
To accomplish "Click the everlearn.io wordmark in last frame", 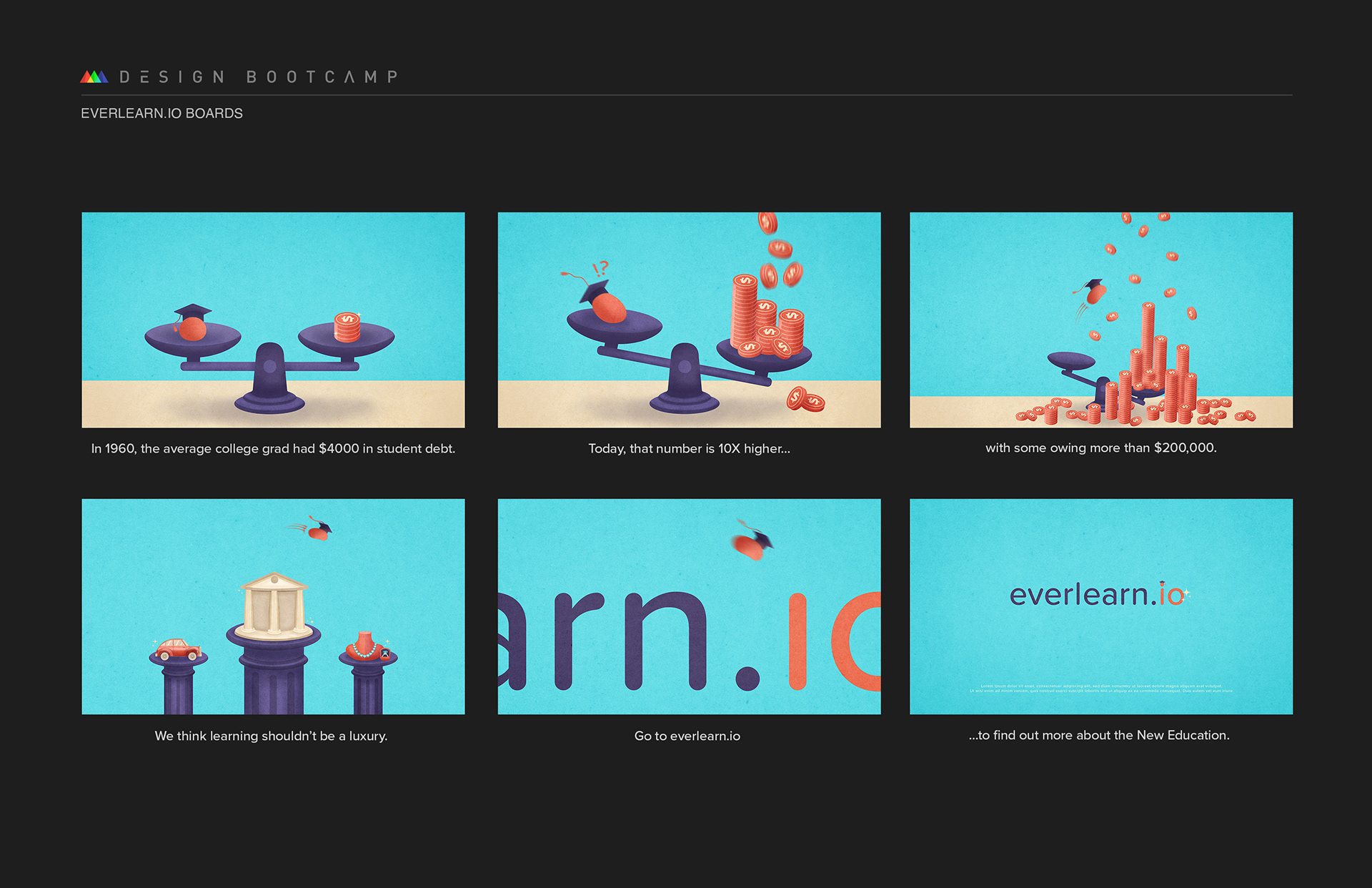I will [1099, 594].
